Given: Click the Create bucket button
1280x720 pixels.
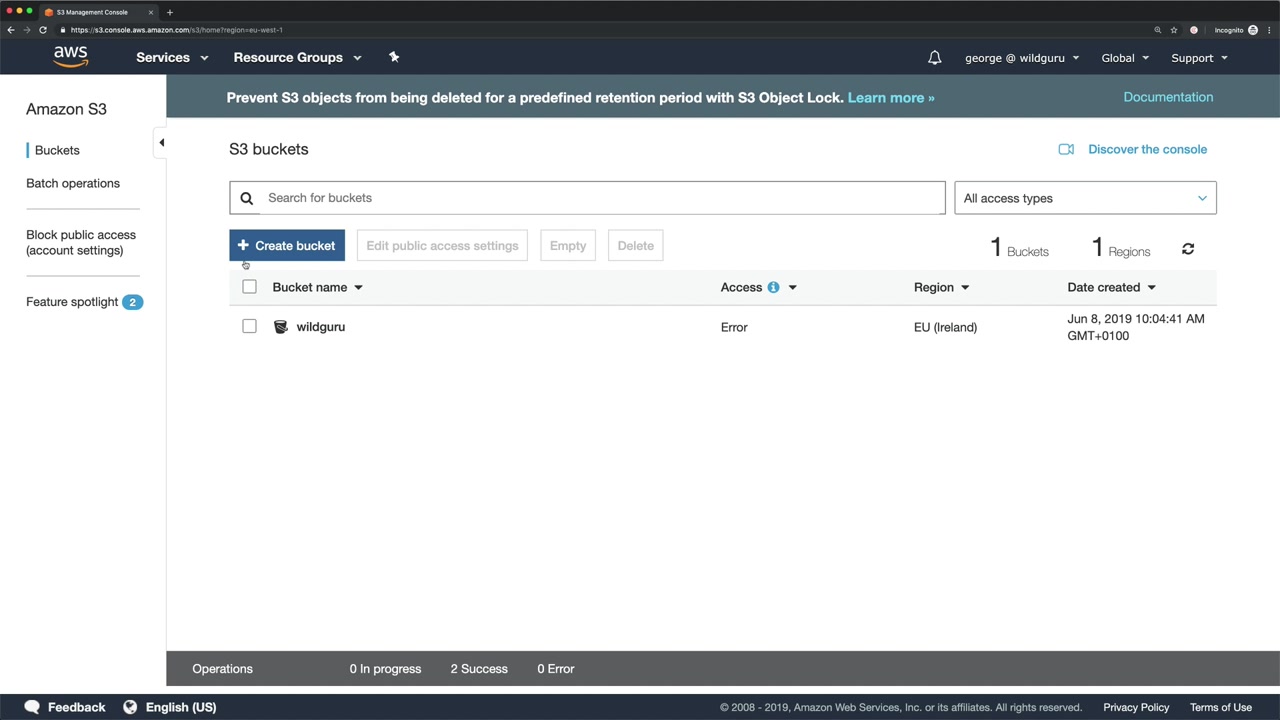Looking at the screenshot, I should point(287,246).
